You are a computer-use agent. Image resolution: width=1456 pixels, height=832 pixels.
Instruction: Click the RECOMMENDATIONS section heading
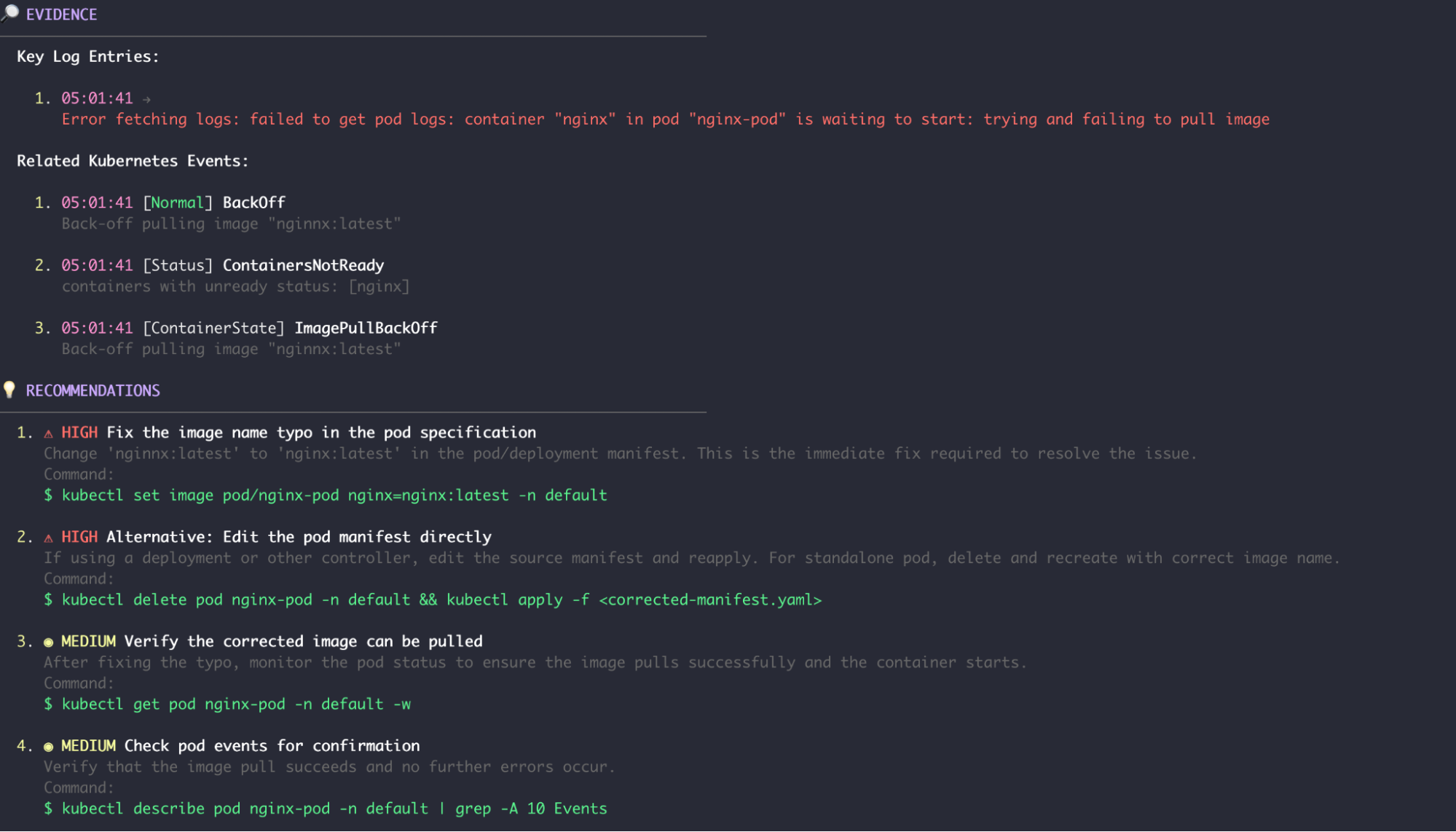pos(93,391)
